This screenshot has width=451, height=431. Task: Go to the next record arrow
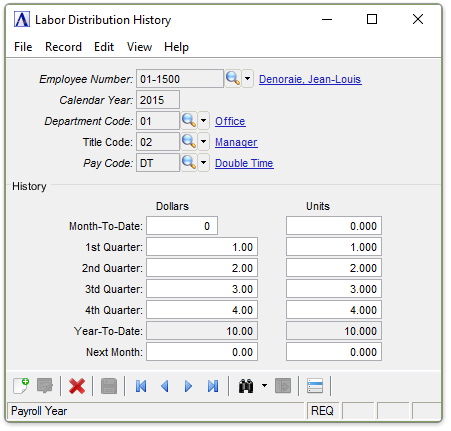pyautogui.click(x=188, y=386)
